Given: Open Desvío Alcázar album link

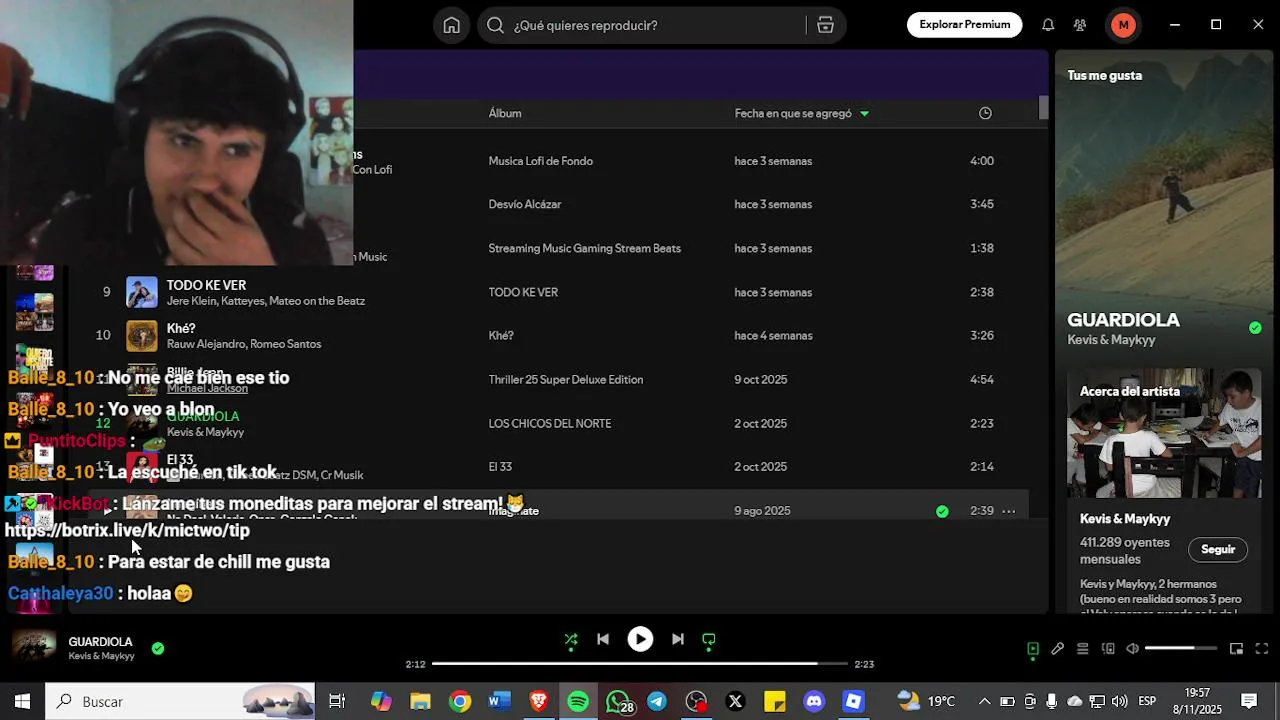Looking at the screenshot, I should pos(524,204).
